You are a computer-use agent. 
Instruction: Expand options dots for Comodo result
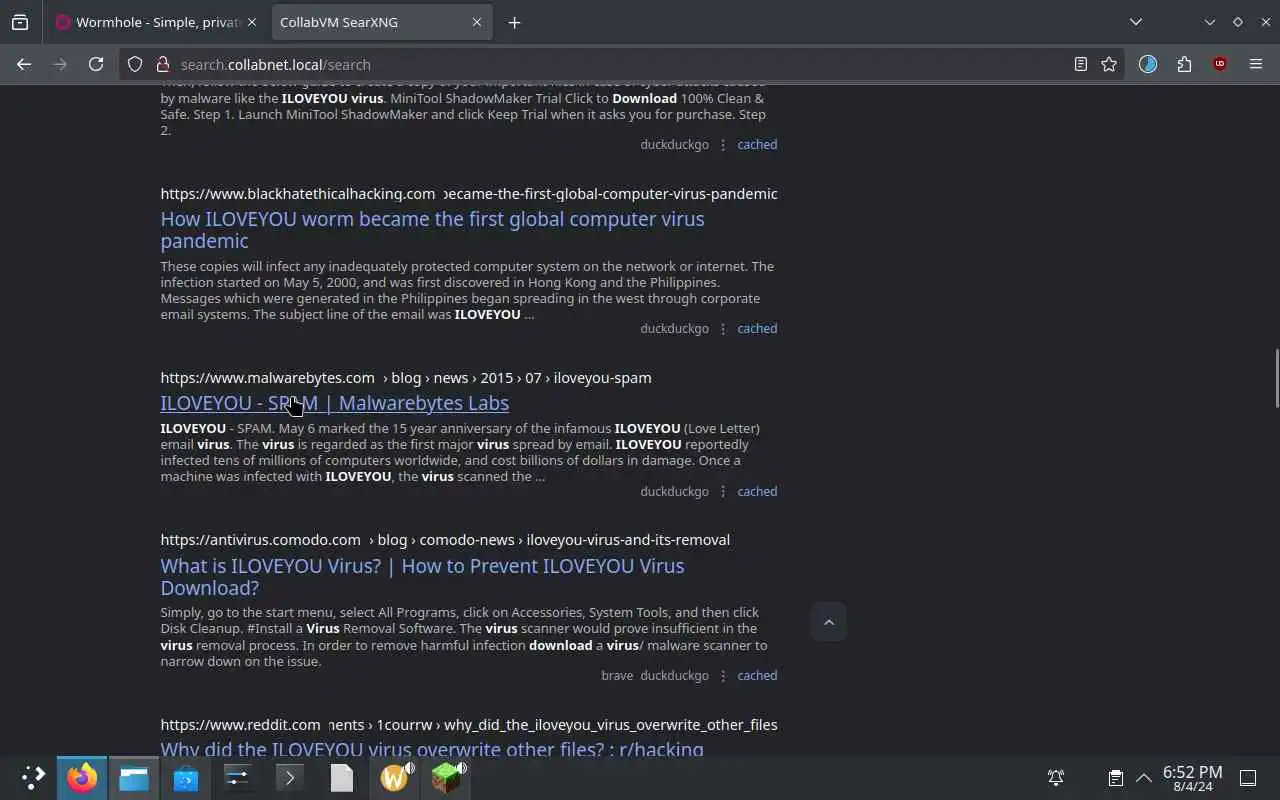(723, 675)
